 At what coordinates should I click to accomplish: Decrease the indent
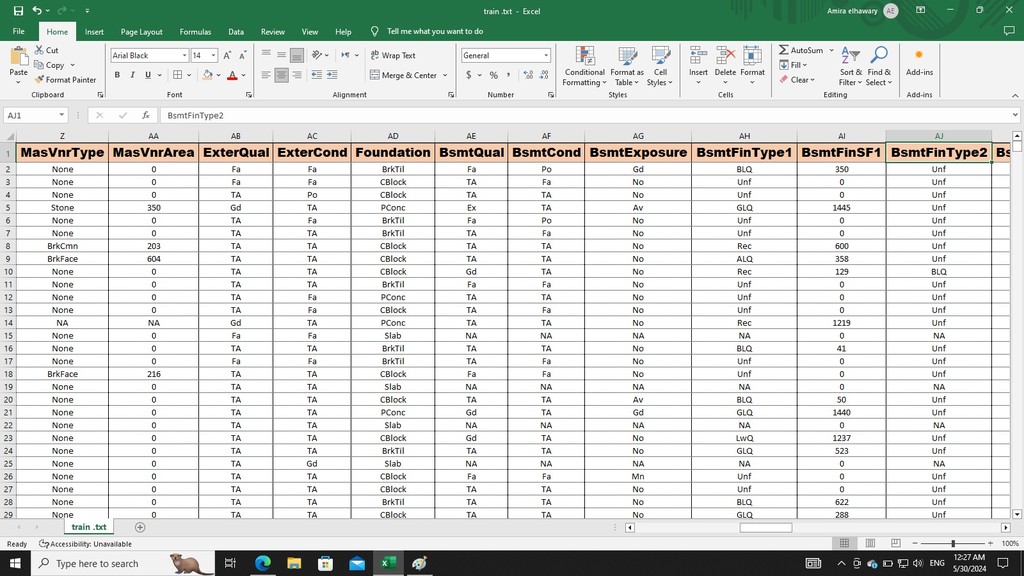317,75
